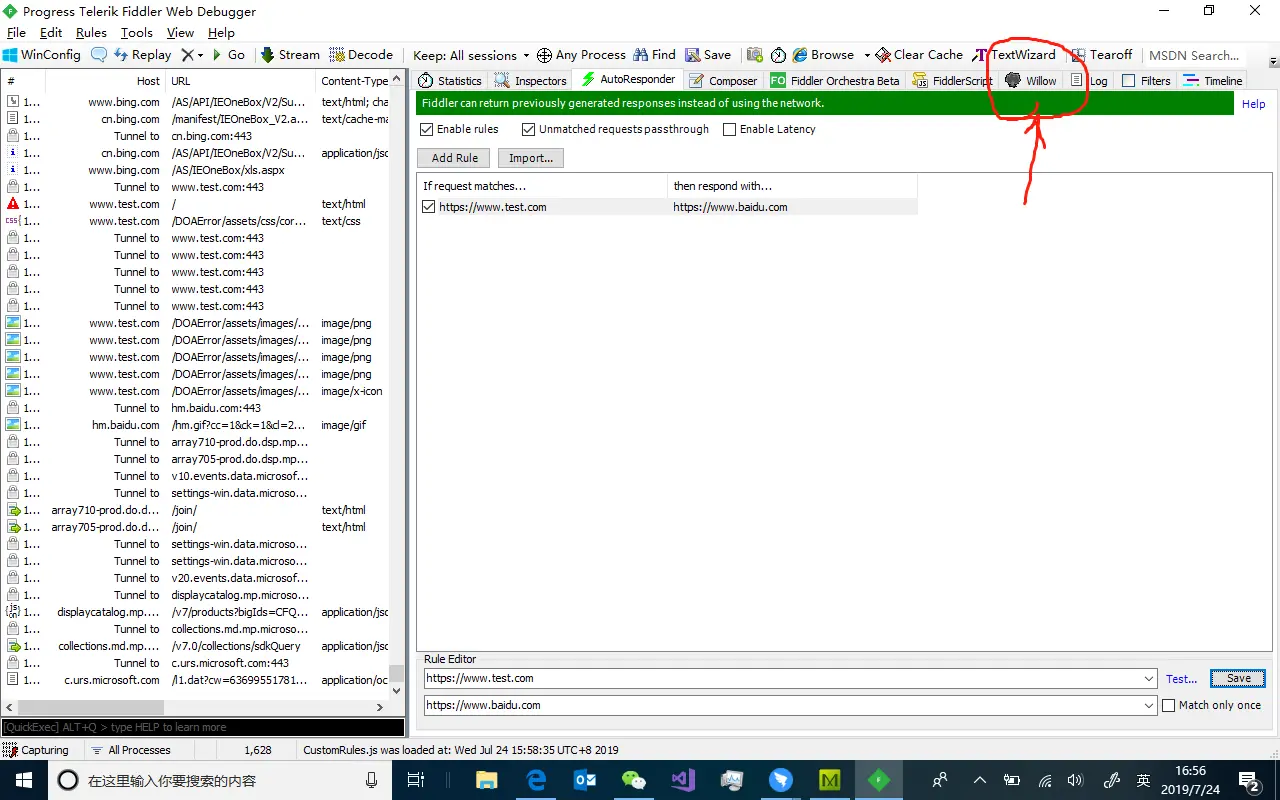Image resolution: width=1280 pixels, height=800 pixels.
Task: Open File Explorer from taskbar
Action: point(487,780)
